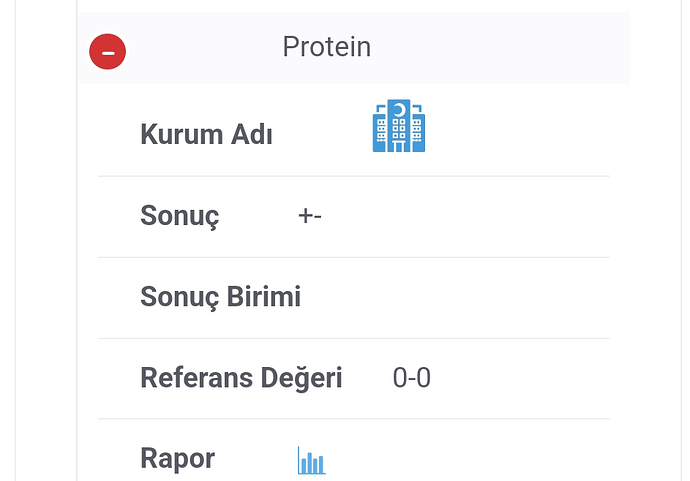
Task: Click the Referans Değeri label
Action: pos(241,378)
